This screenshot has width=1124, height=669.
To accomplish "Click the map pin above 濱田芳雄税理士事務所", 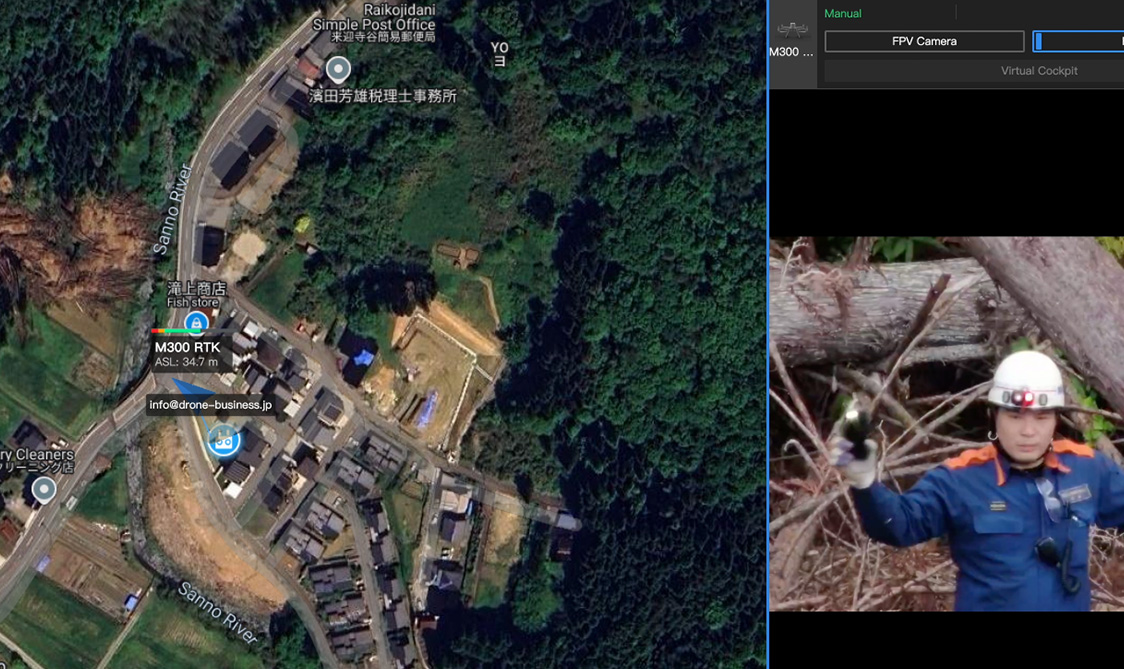I will tap(338, 70).
